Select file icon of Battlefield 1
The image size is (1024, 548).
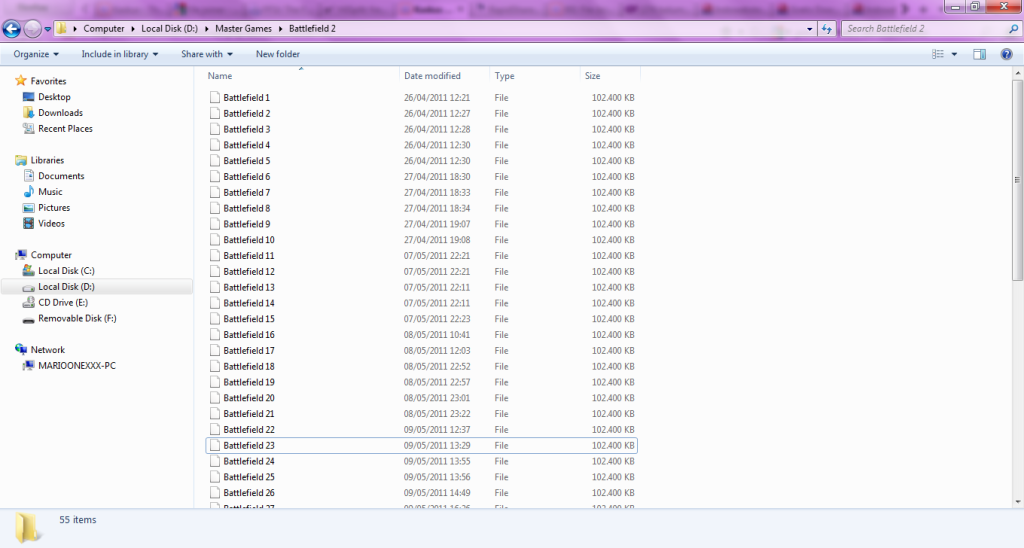click(214, 97)
